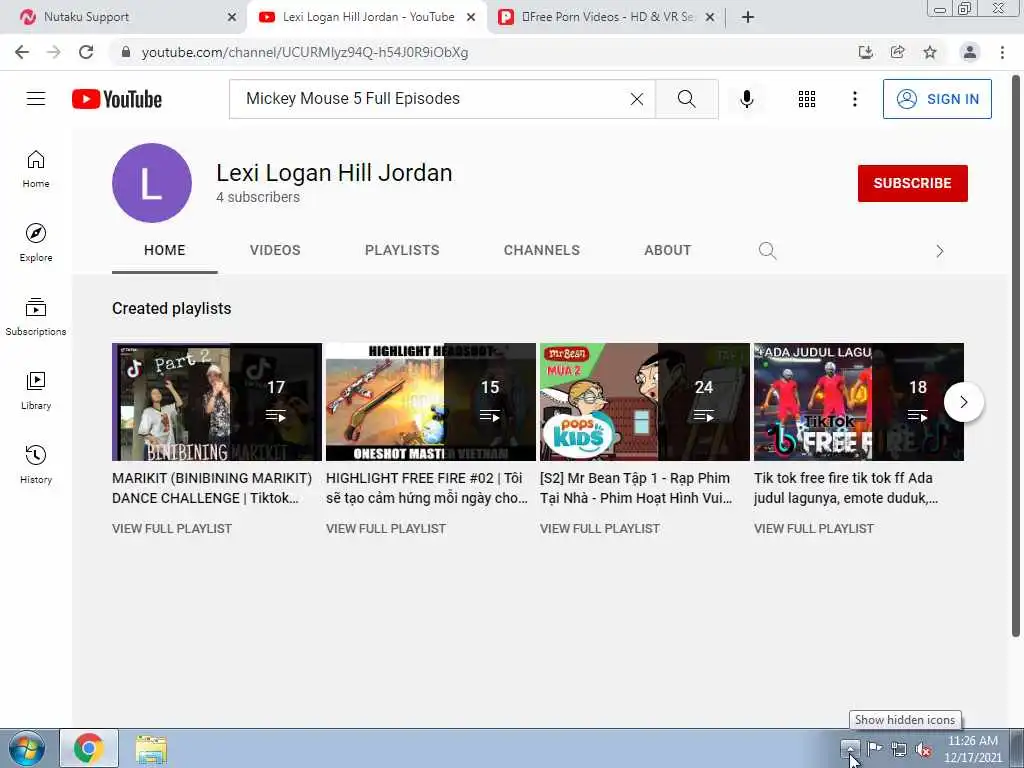Go forward in Chrome
The image size is (1024, 768).
pyautogui.click(x=54, y=52)
